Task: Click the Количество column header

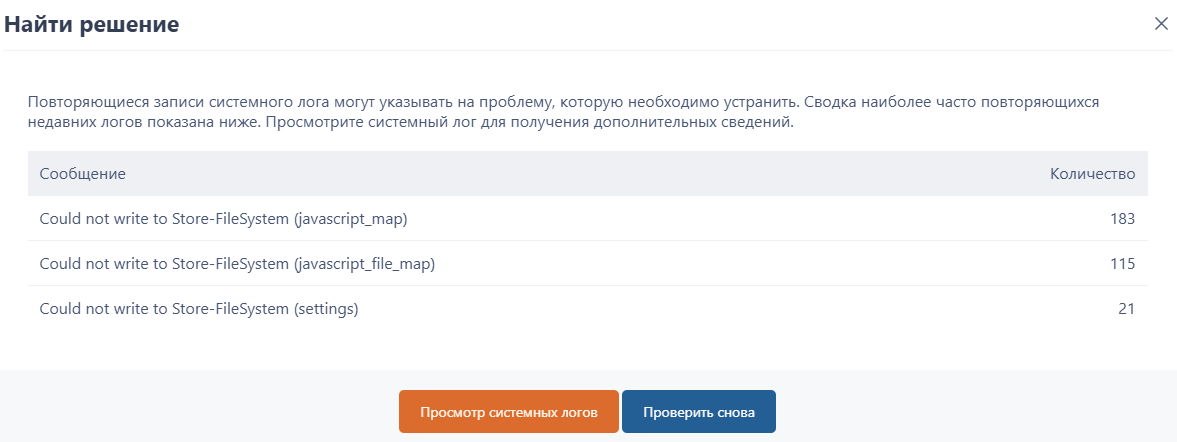Action: tap(1092, 174)
